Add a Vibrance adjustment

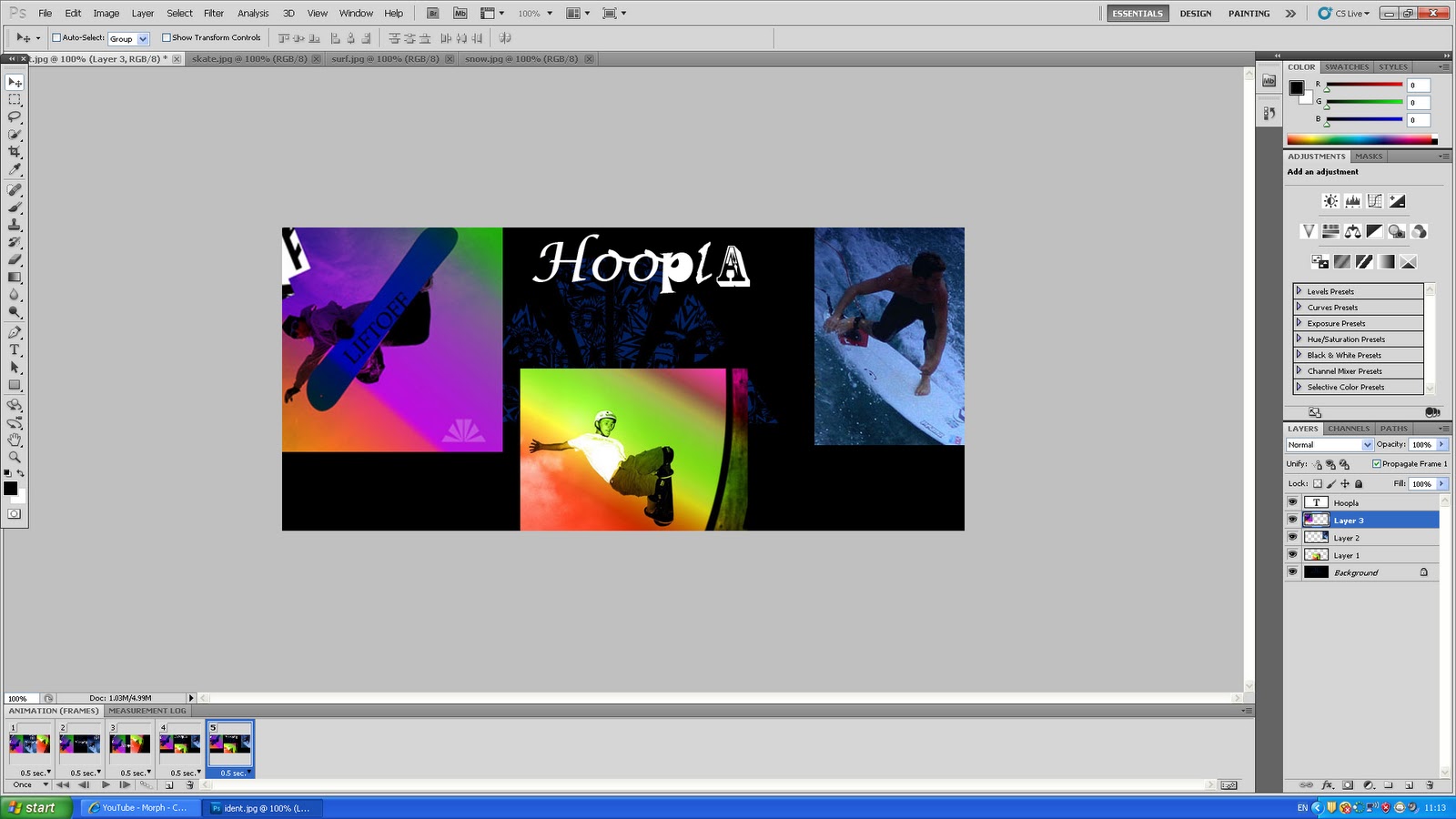(1309, 231)
